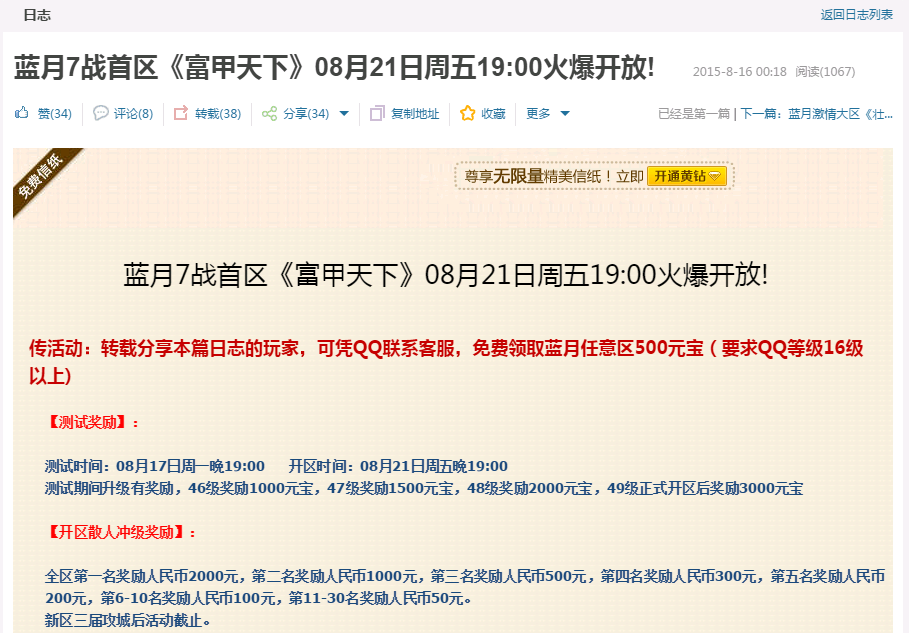
Task: Open next post link 蓝月激情大区
Action: click(x=840, y=114)
